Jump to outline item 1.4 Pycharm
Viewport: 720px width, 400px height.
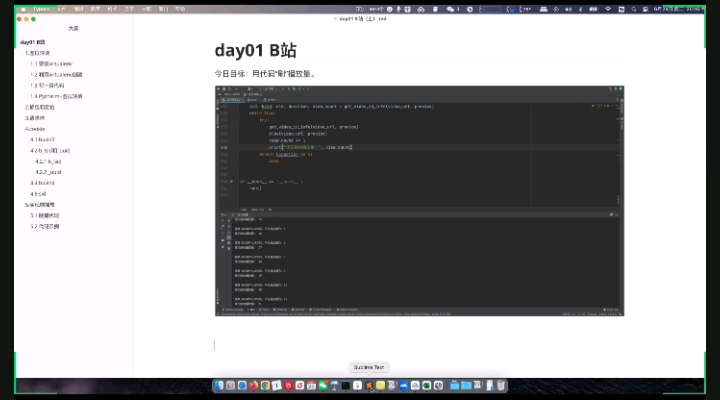tap(56, 96)
